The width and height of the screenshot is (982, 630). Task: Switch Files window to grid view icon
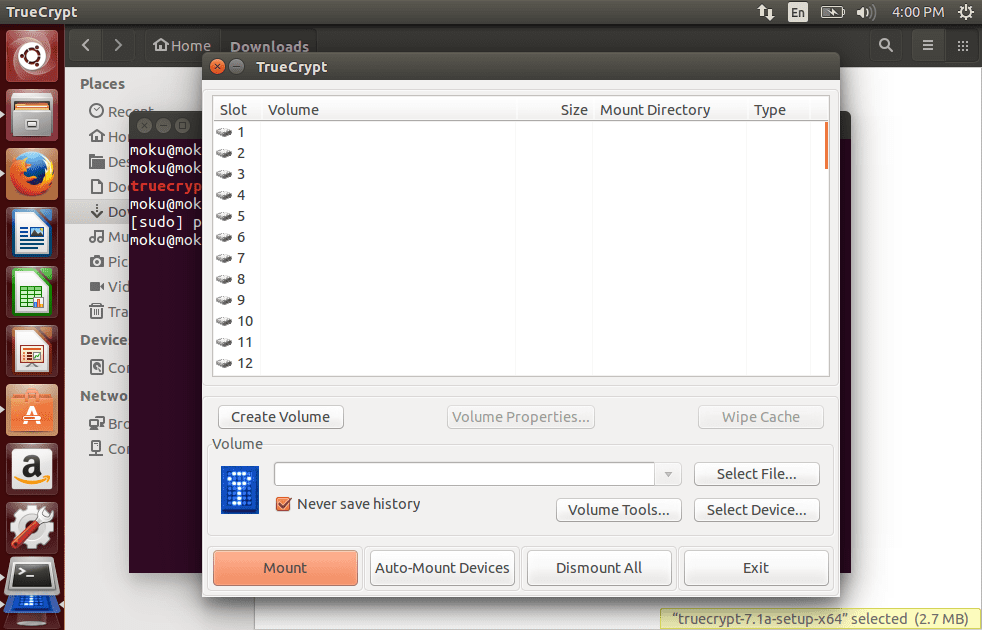coord(963,45)
